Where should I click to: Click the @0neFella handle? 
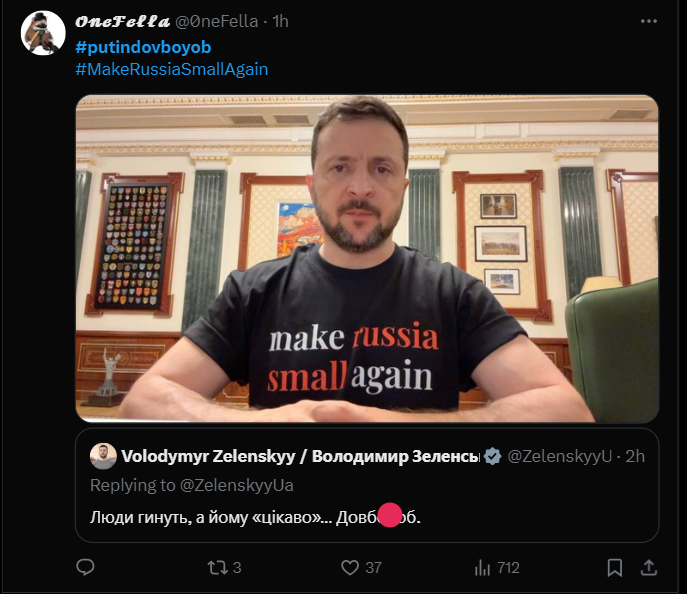point(215,22)
